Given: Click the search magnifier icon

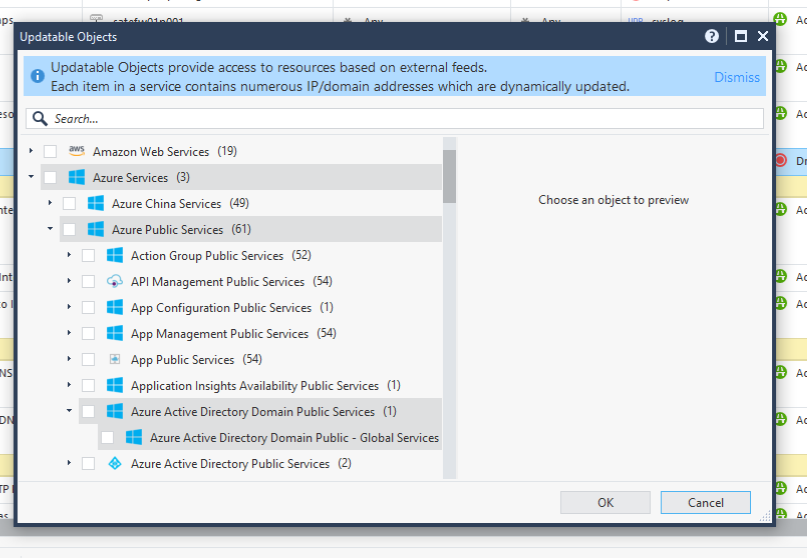Looking at the screenshot, I should pyautogui.click(x=40, y=119).
